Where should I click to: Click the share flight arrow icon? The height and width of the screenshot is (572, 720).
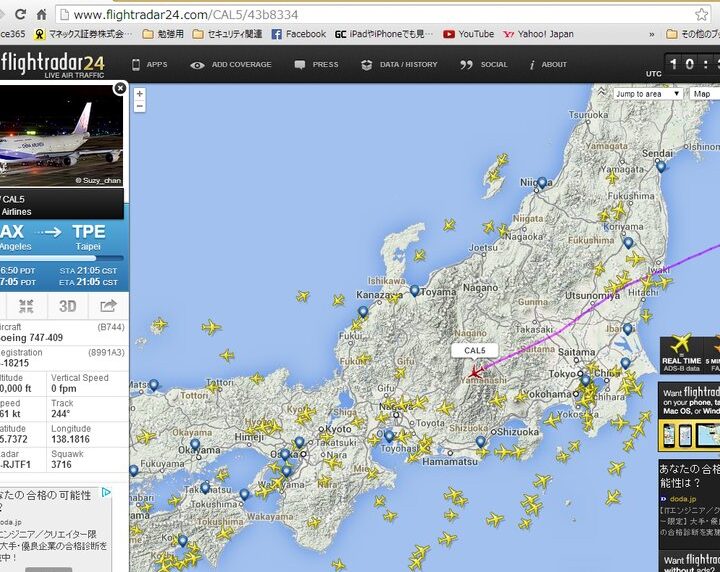point(108,306)
